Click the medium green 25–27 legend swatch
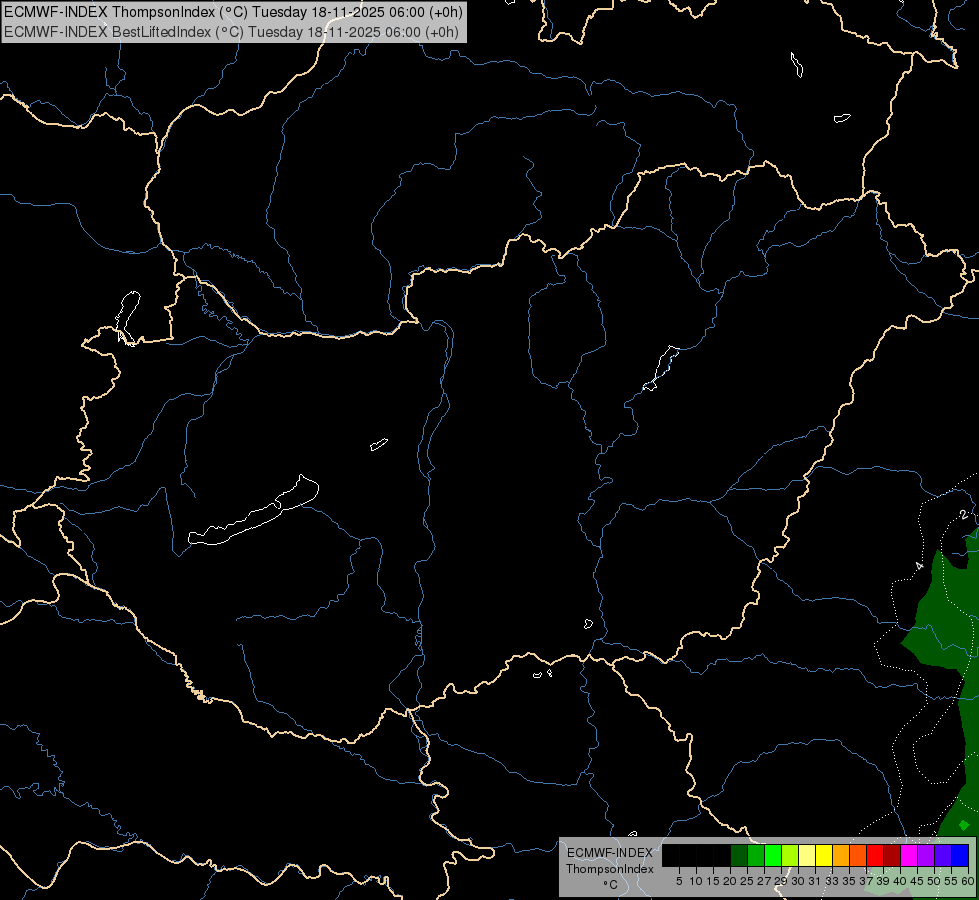 [x=756, y=855]
